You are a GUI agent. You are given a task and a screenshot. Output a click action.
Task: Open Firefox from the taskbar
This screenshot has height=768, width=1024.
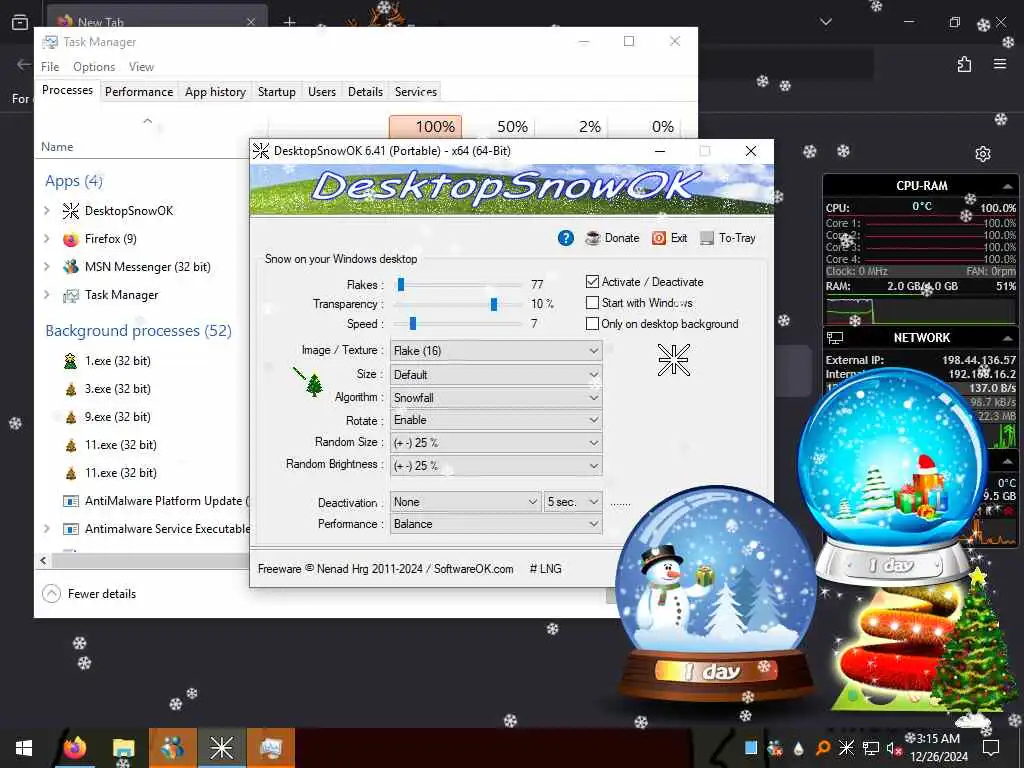pyautogui.click(x=74, y=748)
